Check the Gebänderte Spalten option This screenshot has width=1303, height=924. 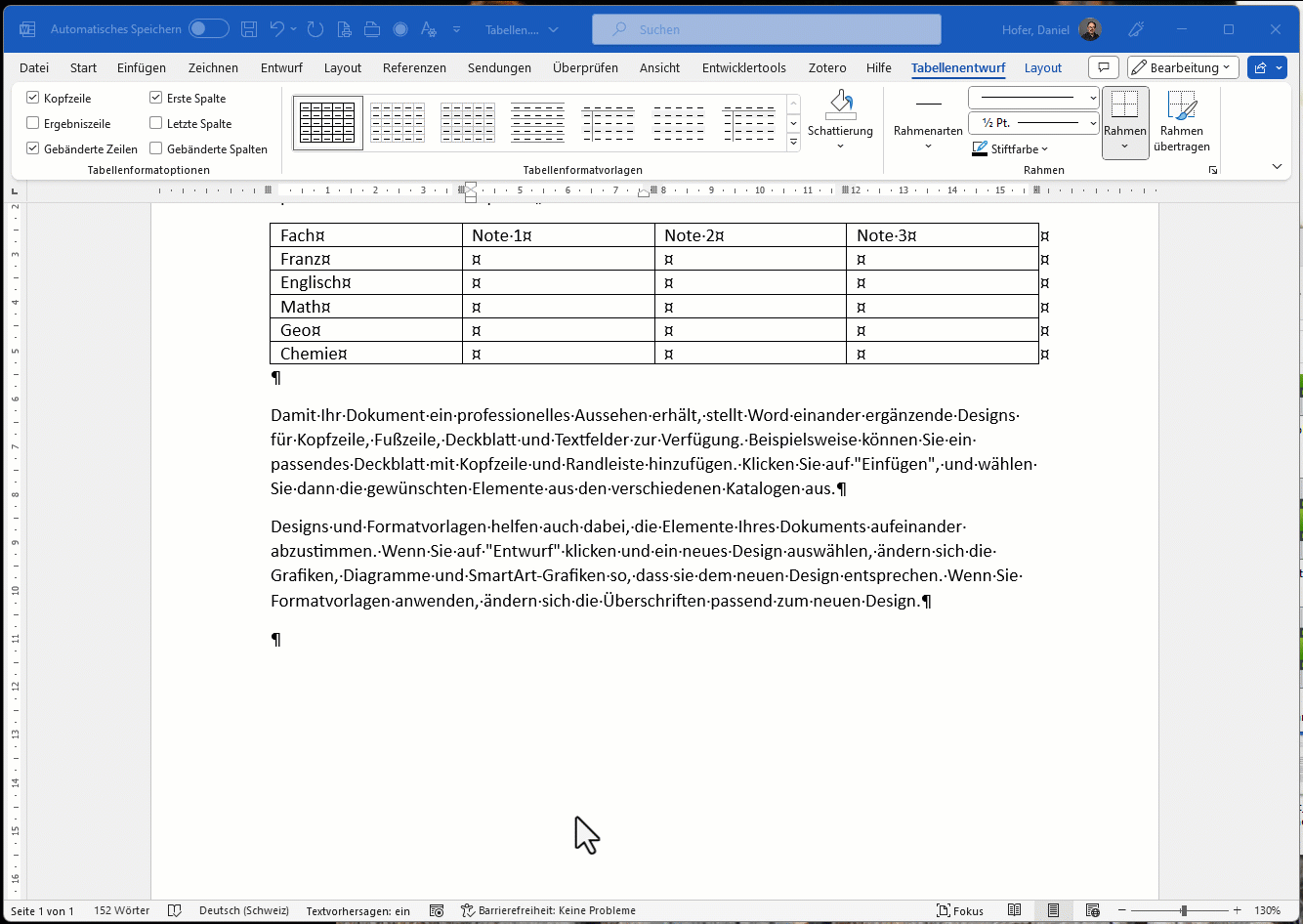pyautogui.click(x=156, y=148)
